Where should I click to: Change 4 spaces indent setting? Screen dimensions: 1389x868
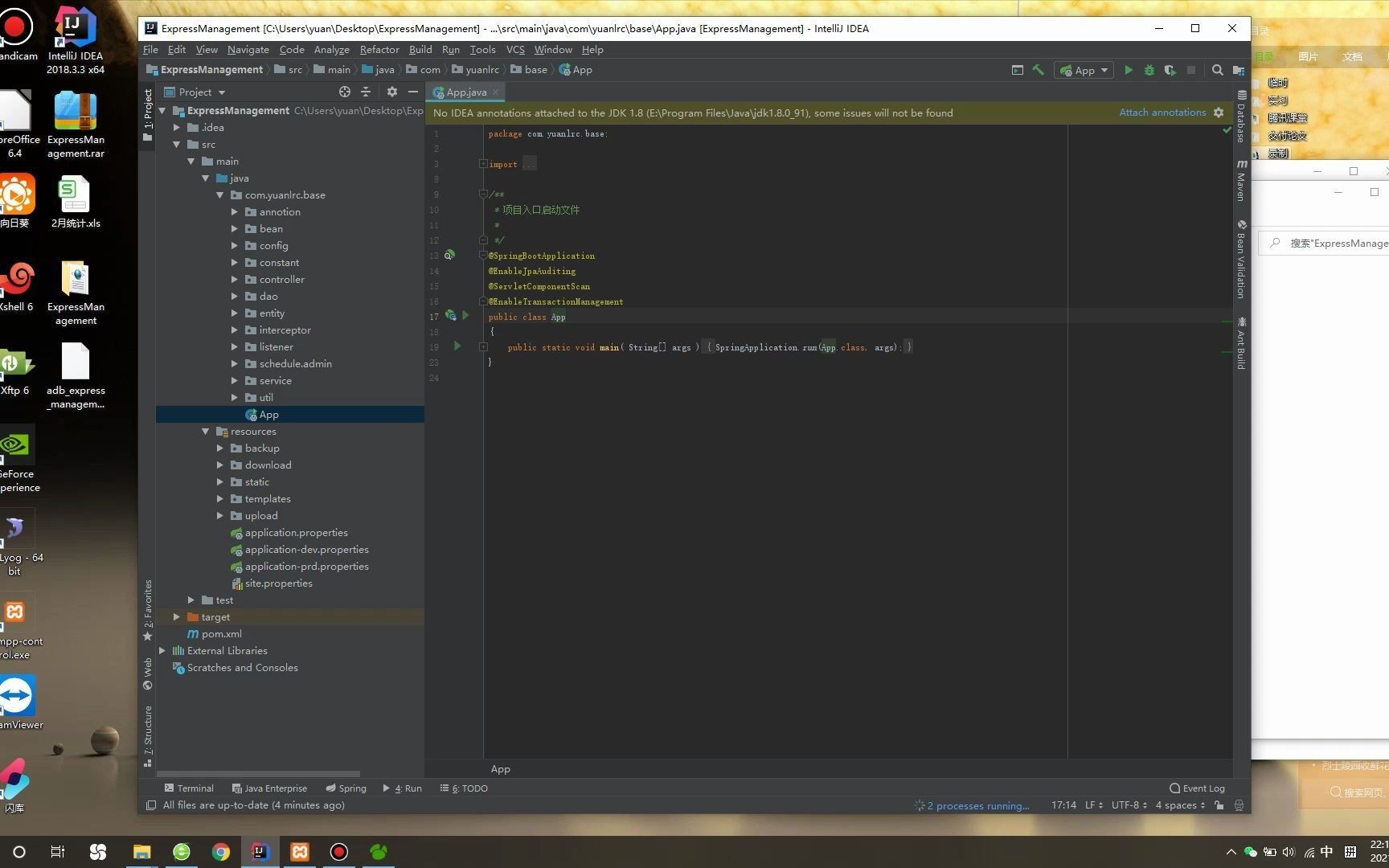(1180, 805)
